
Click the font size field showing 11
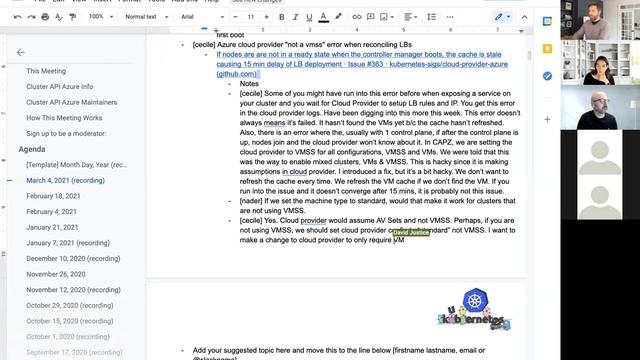pyautogui.click(x=251, y=17)
